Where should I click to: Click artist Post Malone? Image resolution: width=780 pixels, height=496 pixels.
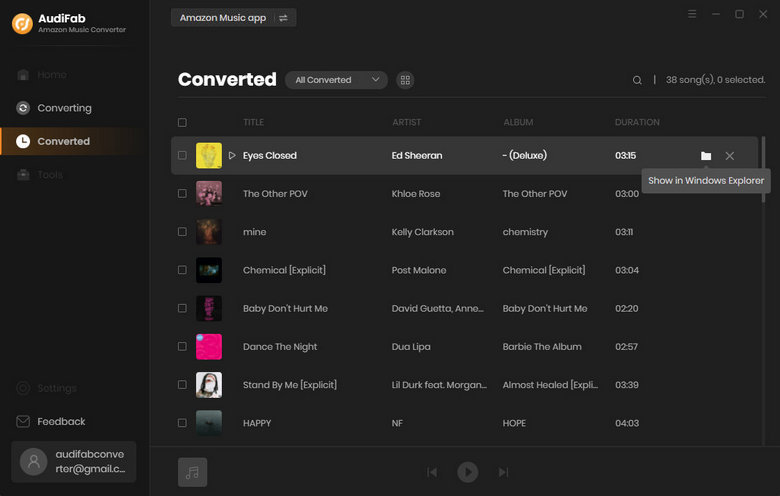(x=419, y=270)
